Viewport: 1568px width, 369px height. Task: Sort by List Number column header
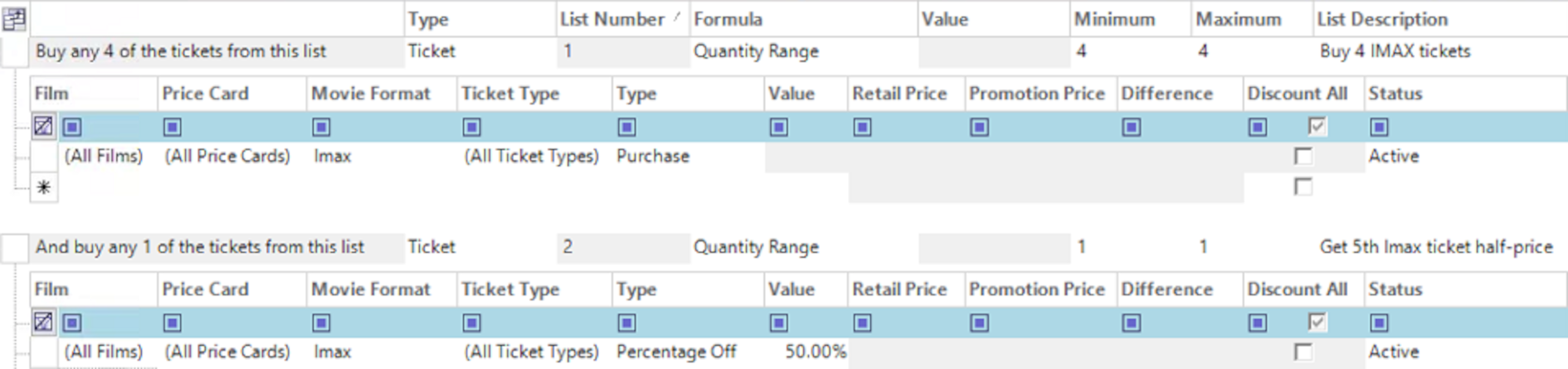[x=621, y=19]
